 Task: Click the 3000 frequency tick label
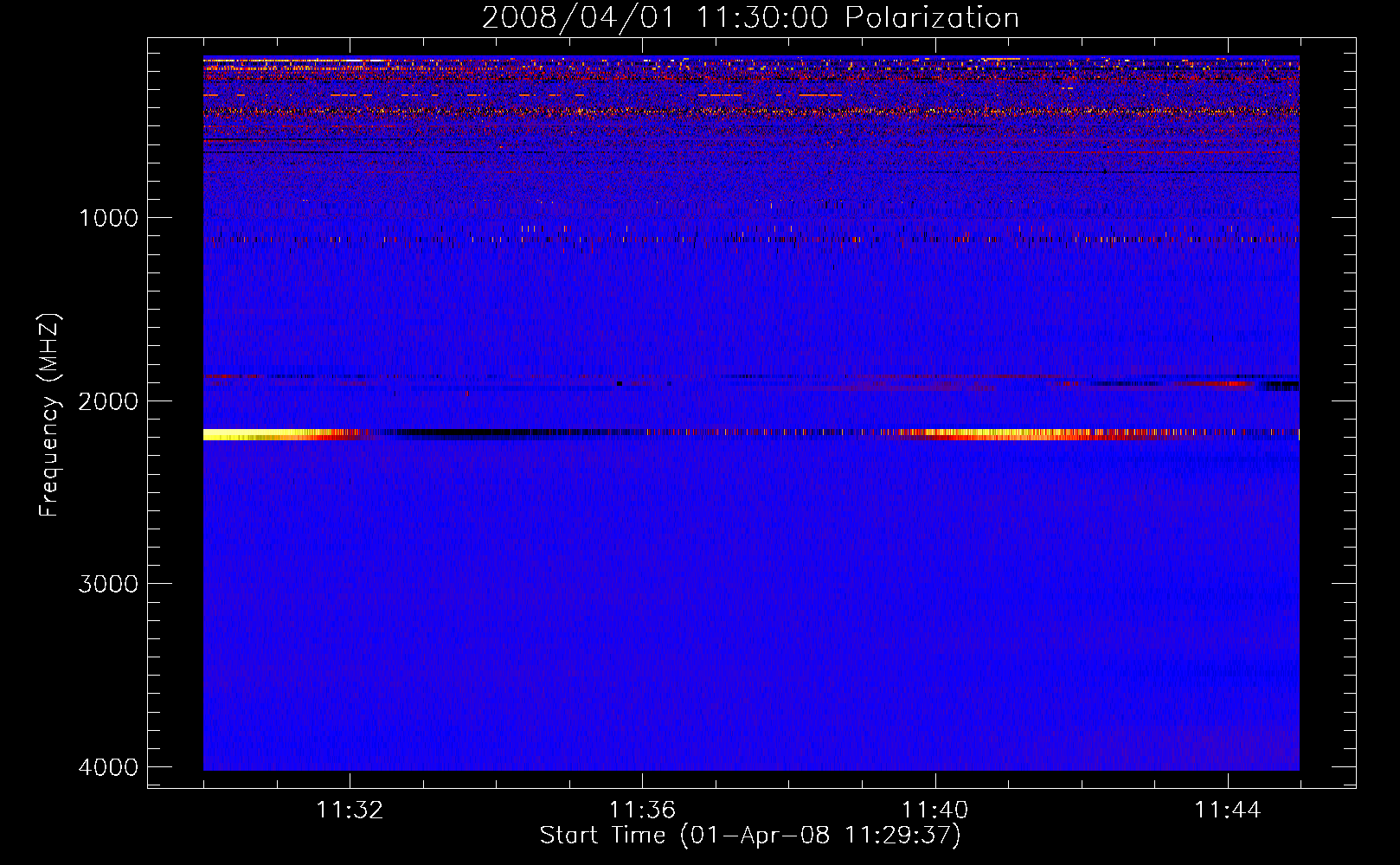(108, 584)
